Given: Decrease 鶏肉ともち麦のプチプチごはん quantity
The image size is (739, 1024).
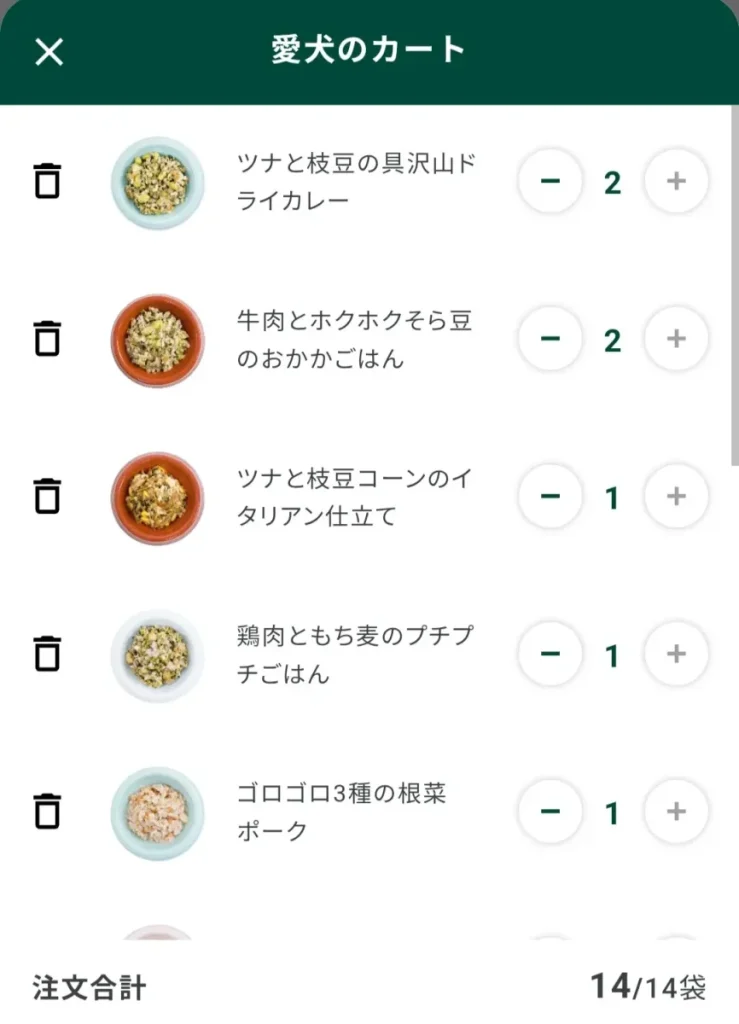Looking at the screenshot, I should tap(550, 655).
